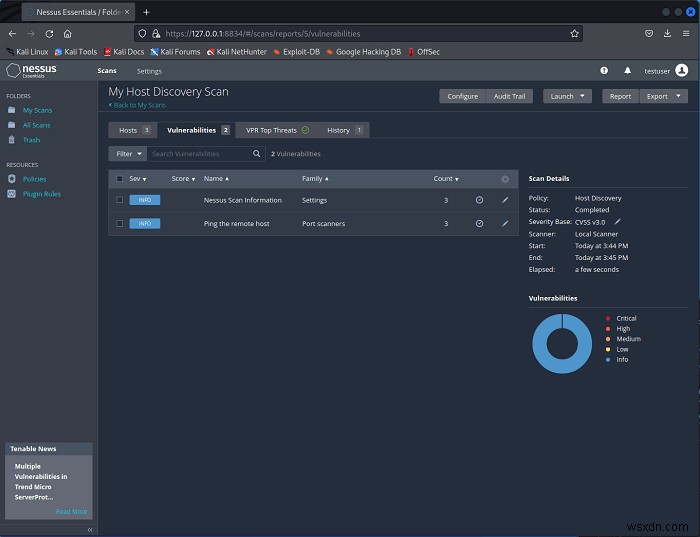Open the table settings gear icon
This screenshot has width=700, height=537.
505,179
